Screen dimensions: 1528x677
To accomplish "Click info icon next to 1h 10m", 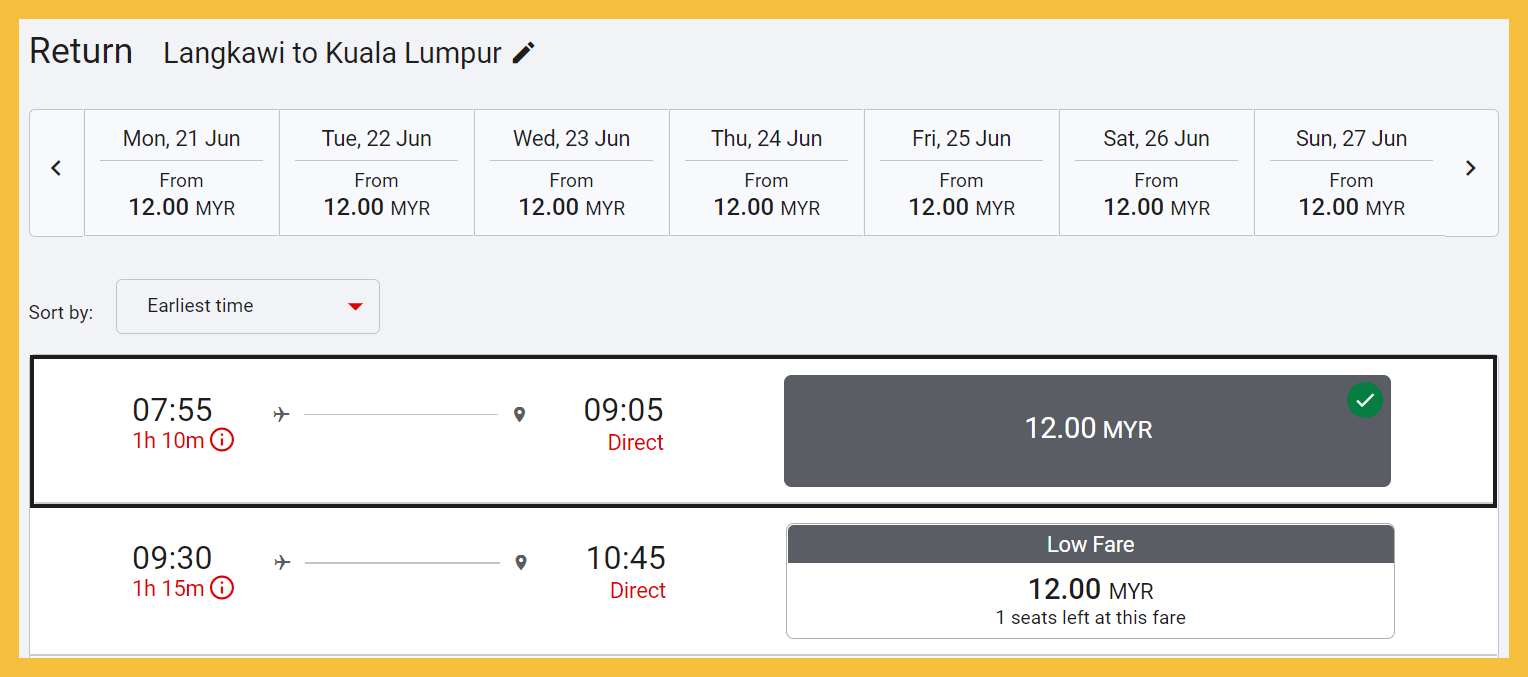I will [222, 440].
